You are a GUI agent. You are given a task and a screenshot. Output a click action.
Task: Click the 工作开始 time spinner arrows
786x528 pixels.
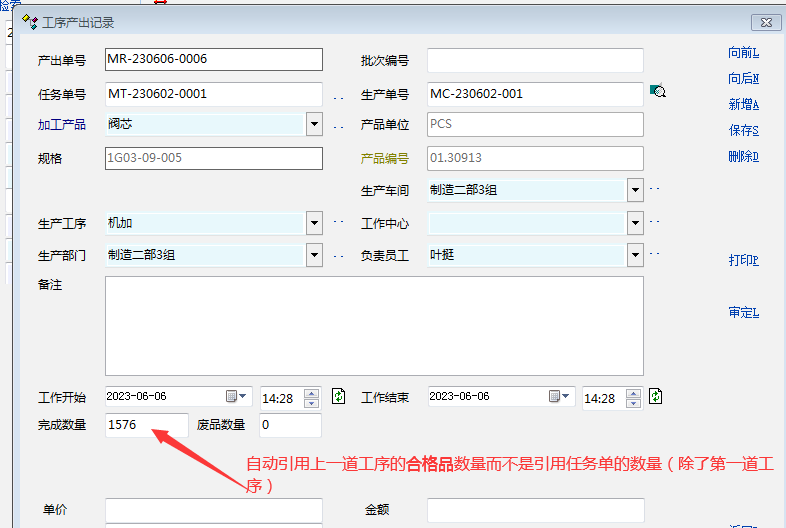click(311, 397)
